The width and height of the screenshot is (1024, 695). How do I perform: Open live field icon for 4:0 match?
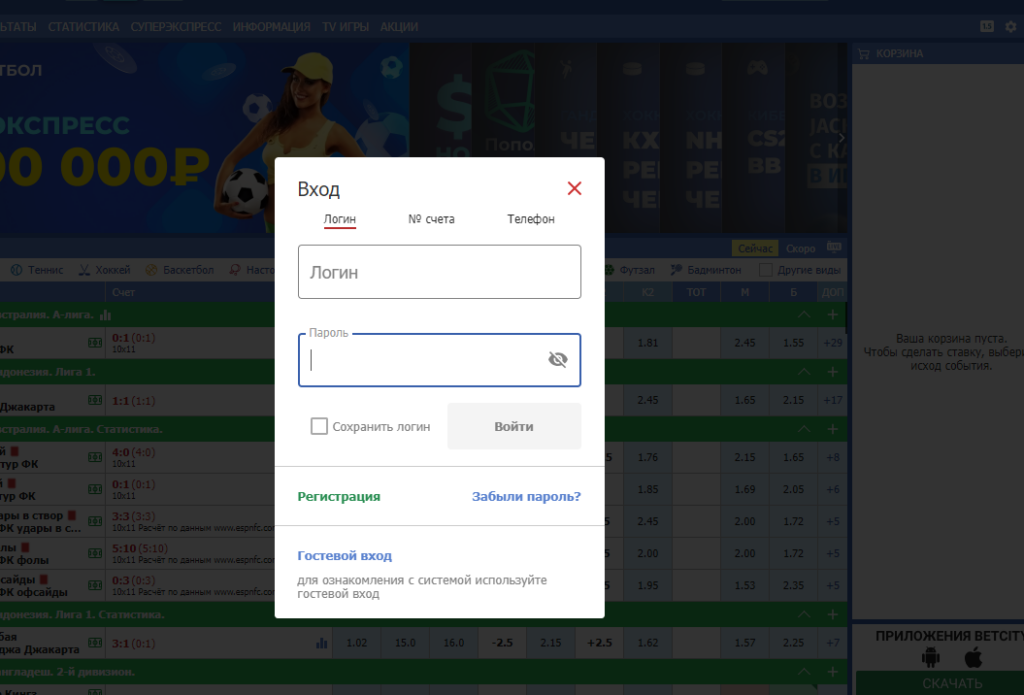coord(95,457)
